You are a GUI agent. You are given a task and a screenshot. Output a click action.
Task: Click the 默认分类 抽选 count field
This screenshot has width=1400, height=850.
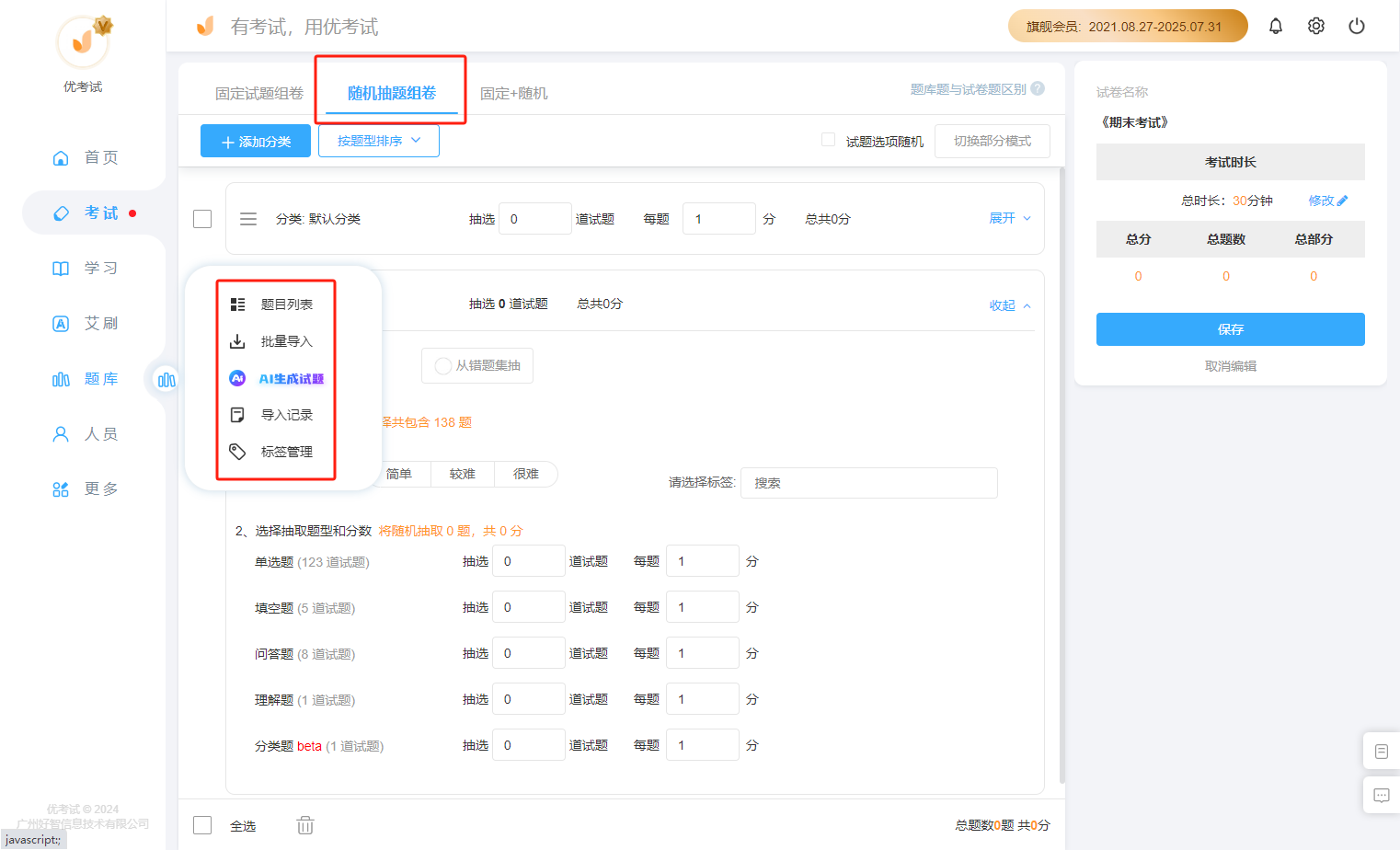coord(535,219)
